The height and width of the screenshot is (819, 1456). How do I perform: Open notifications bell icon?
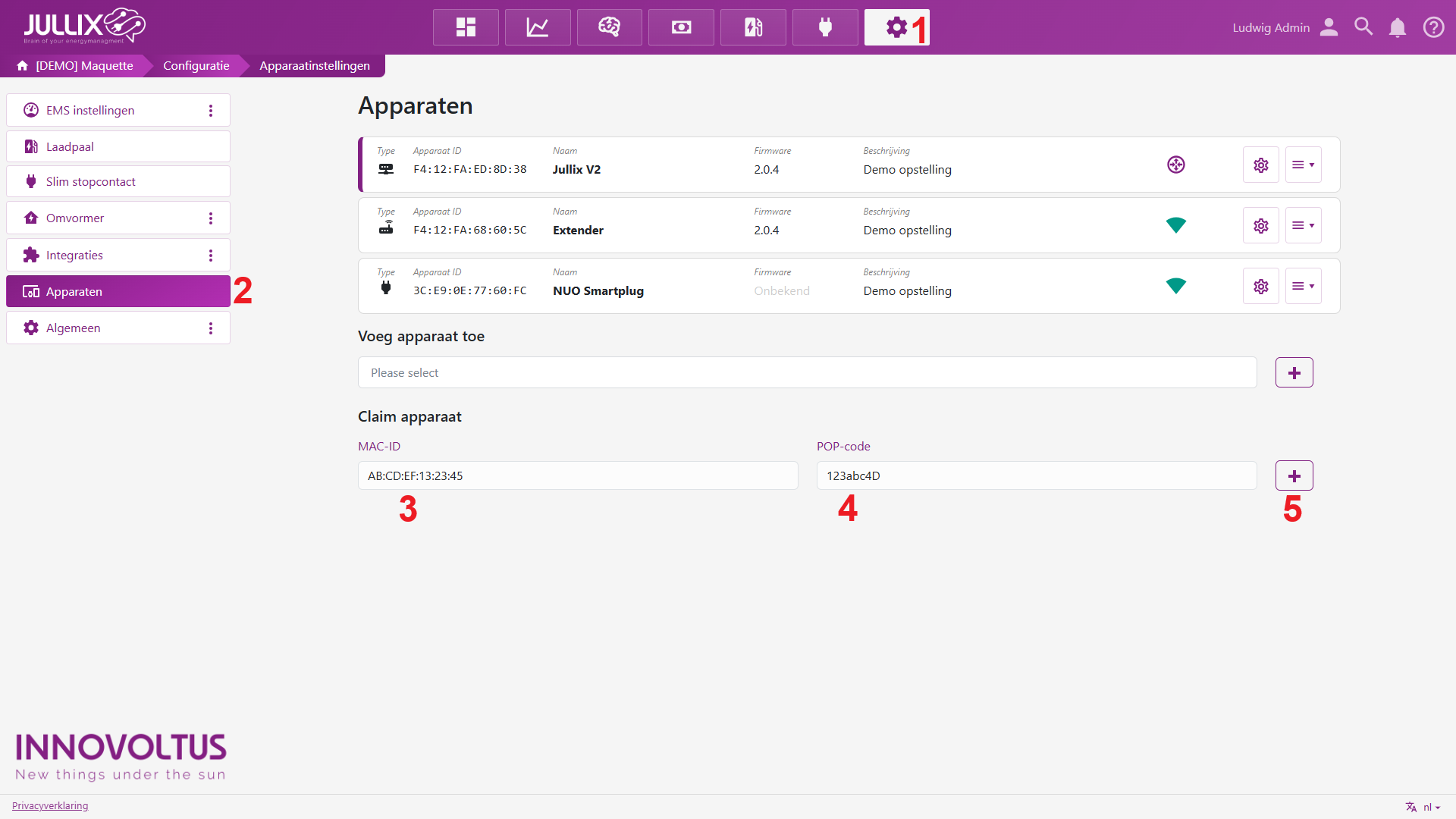(x=1397, y=27)
